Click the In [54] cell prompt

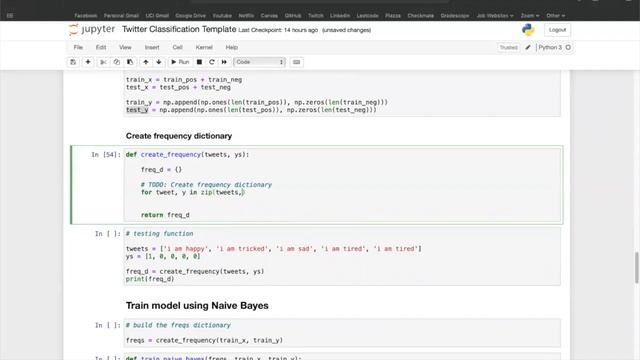tap(106, 155)
